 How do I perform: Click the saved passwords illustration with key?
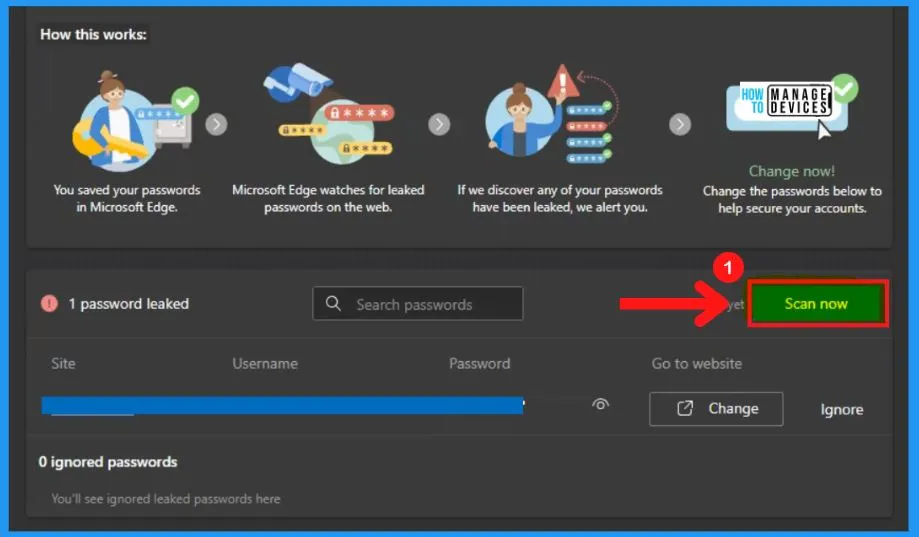click(x=135, y=121)
